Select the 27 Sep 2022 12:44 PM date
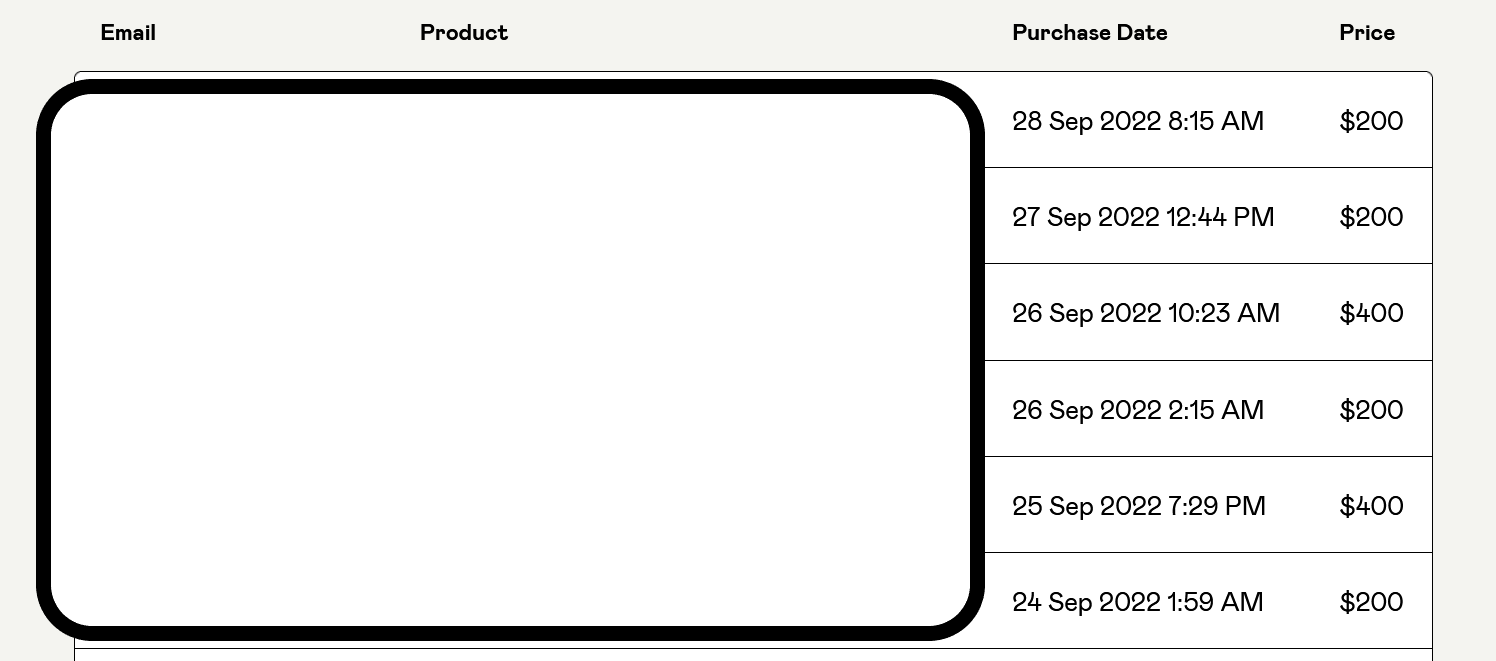Screen dimensions: 1496x661 pos(1143,217)
